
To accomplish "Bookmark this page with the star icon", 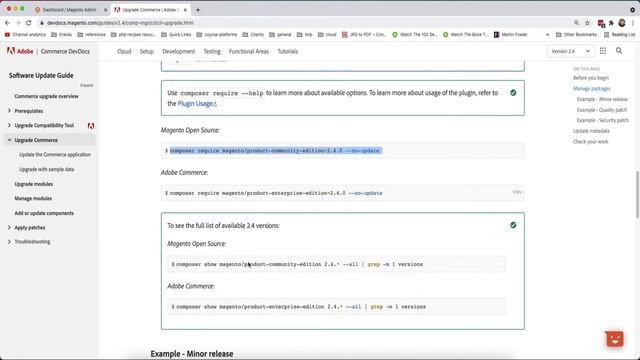I will click(587, 23).
